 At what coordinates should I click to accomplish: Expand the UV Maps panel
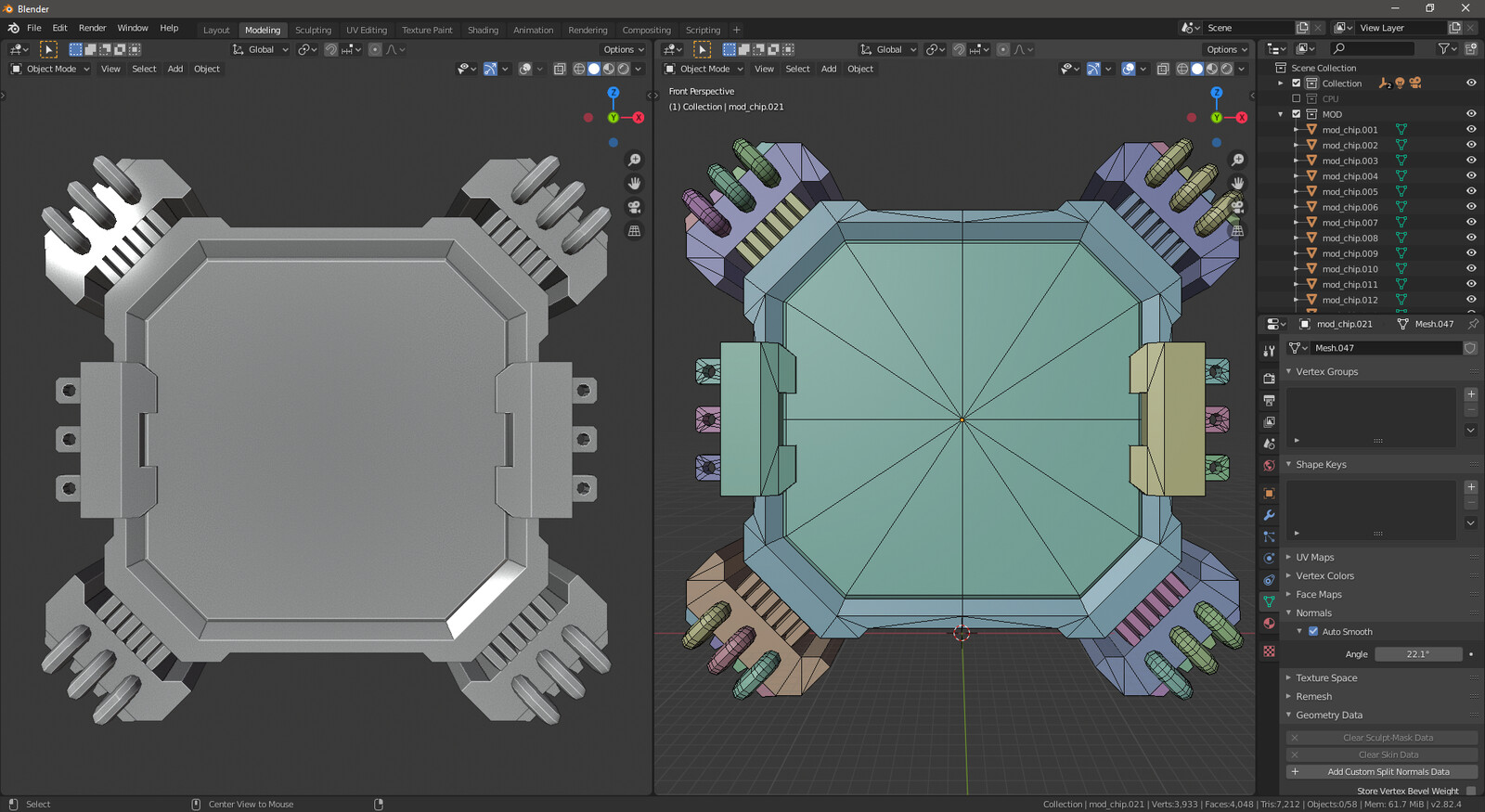tap(1314, 558)
